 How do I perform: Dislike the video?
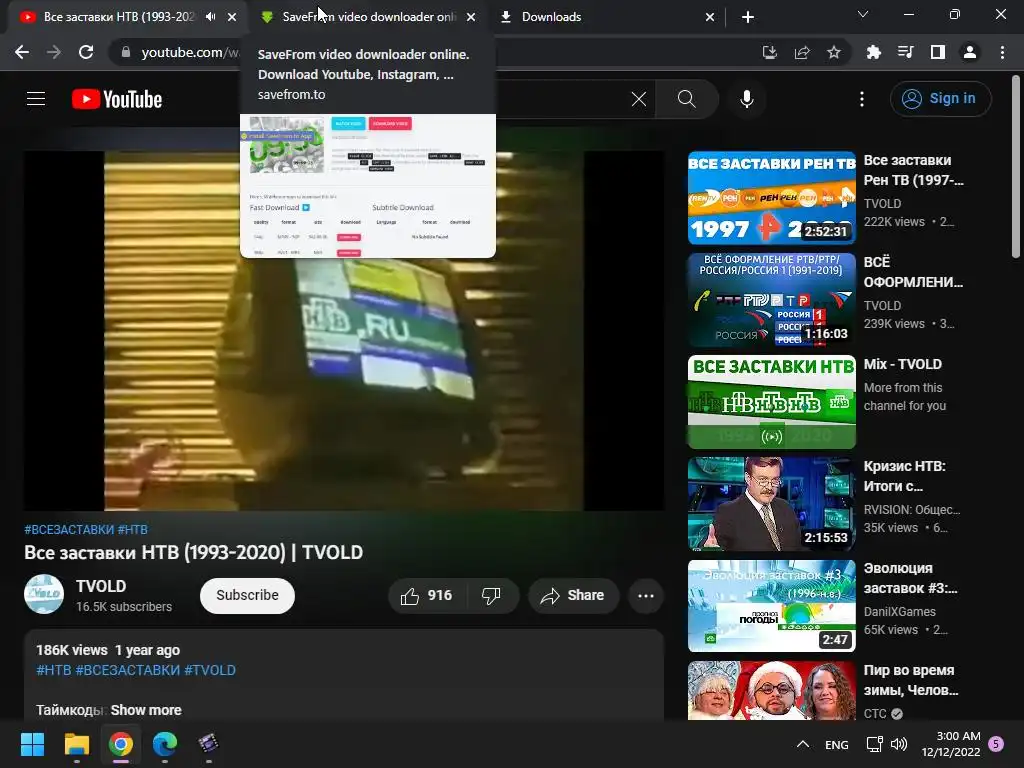pyautogui.click(x=491, y=596)
